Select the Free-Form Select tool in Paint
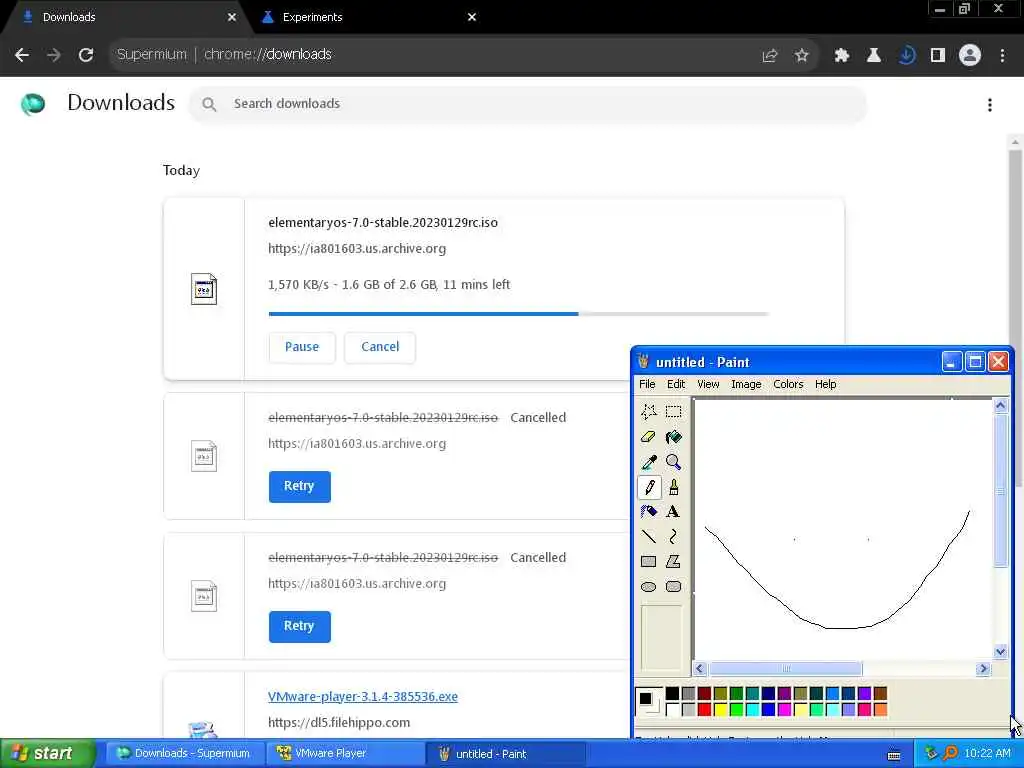 coord(648,411)
